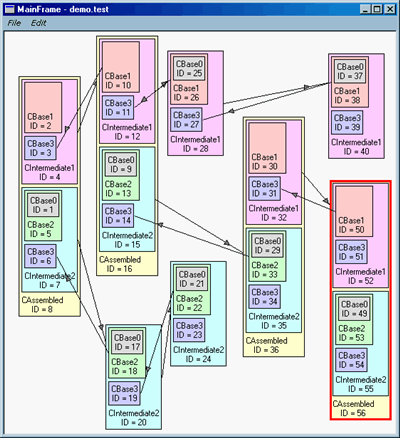400x438 pixels.
Task: Open the Edit menu
Action: (39, 23)
